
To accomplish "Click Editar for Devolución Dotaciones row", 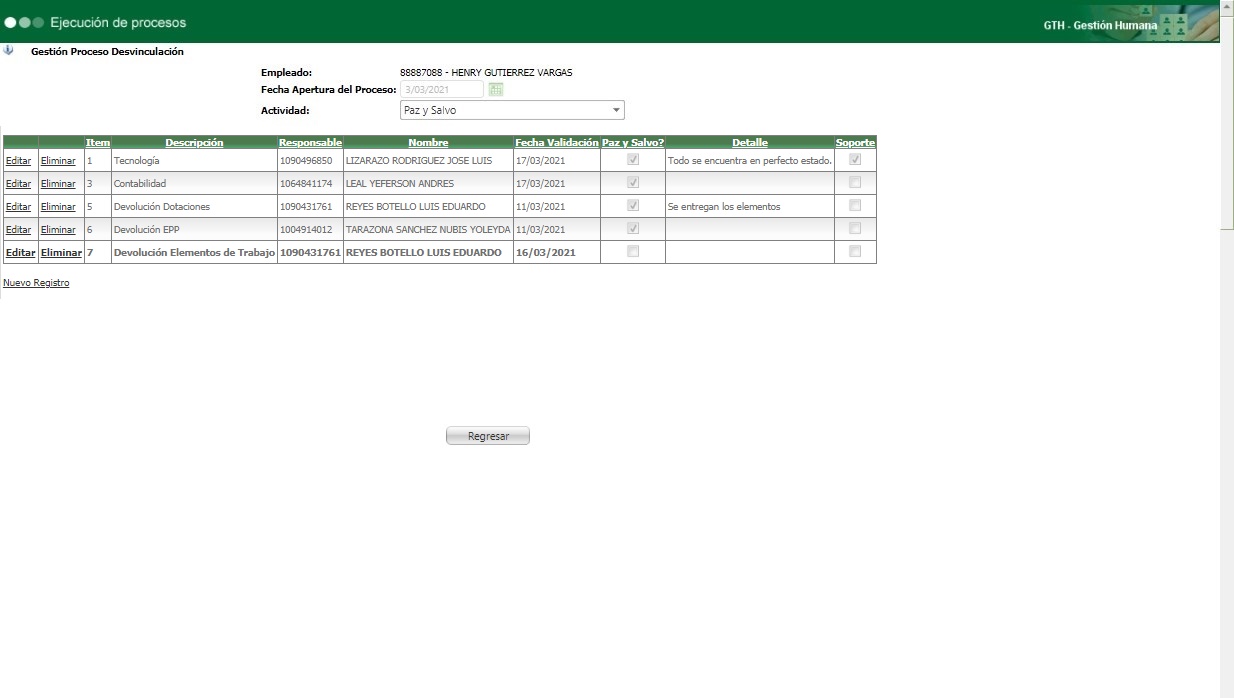I will [x=18, y=207].
